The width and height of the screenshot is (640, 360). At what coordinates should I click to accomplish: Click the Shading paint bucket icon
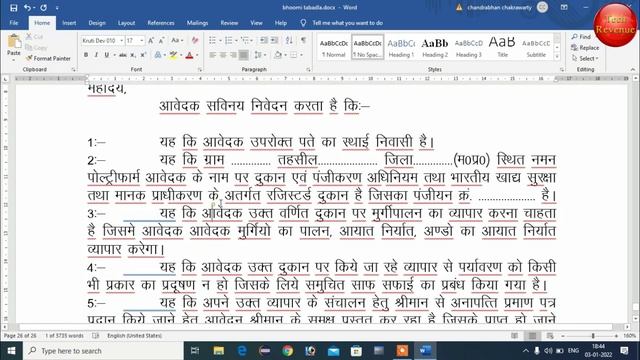tap(278, 55)
